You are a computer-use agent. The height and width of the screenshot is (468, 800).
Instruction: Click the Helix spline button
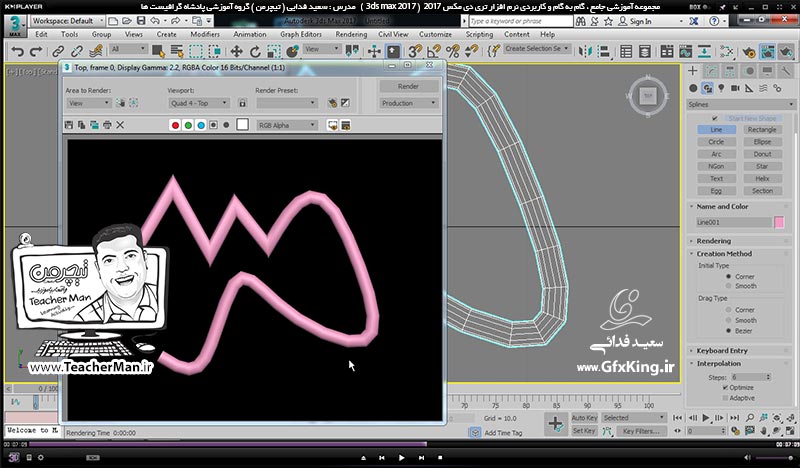coord(762,179)
